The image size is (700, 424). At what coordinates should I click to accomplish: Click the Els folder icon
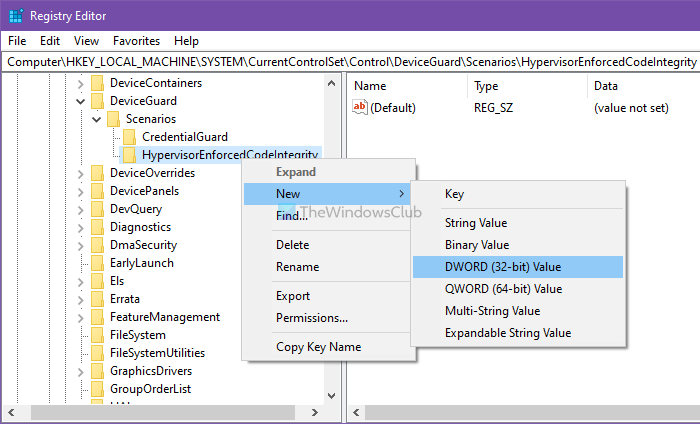click(97, 281)
